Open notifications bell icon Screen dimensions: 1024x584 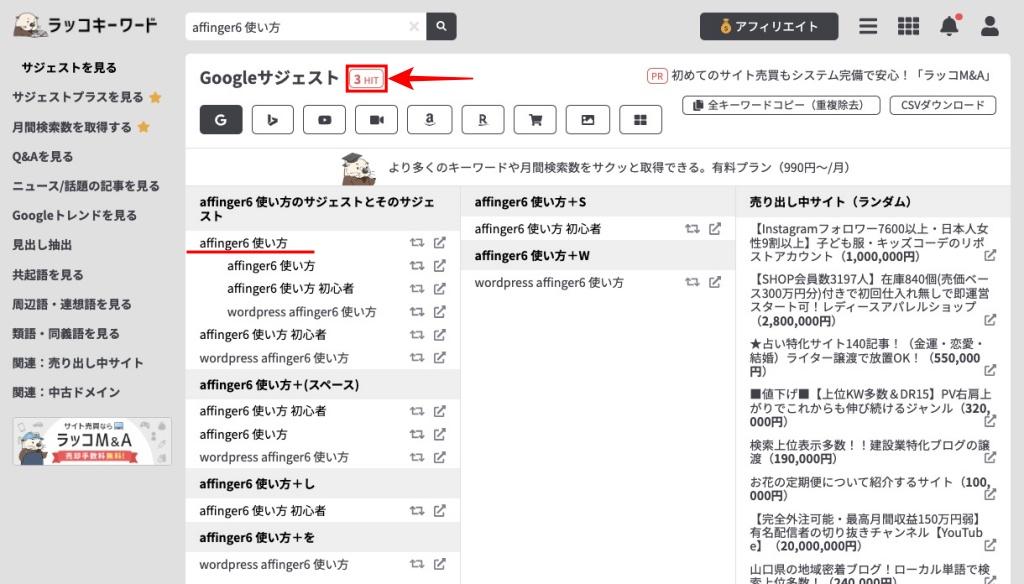(949, 26)
